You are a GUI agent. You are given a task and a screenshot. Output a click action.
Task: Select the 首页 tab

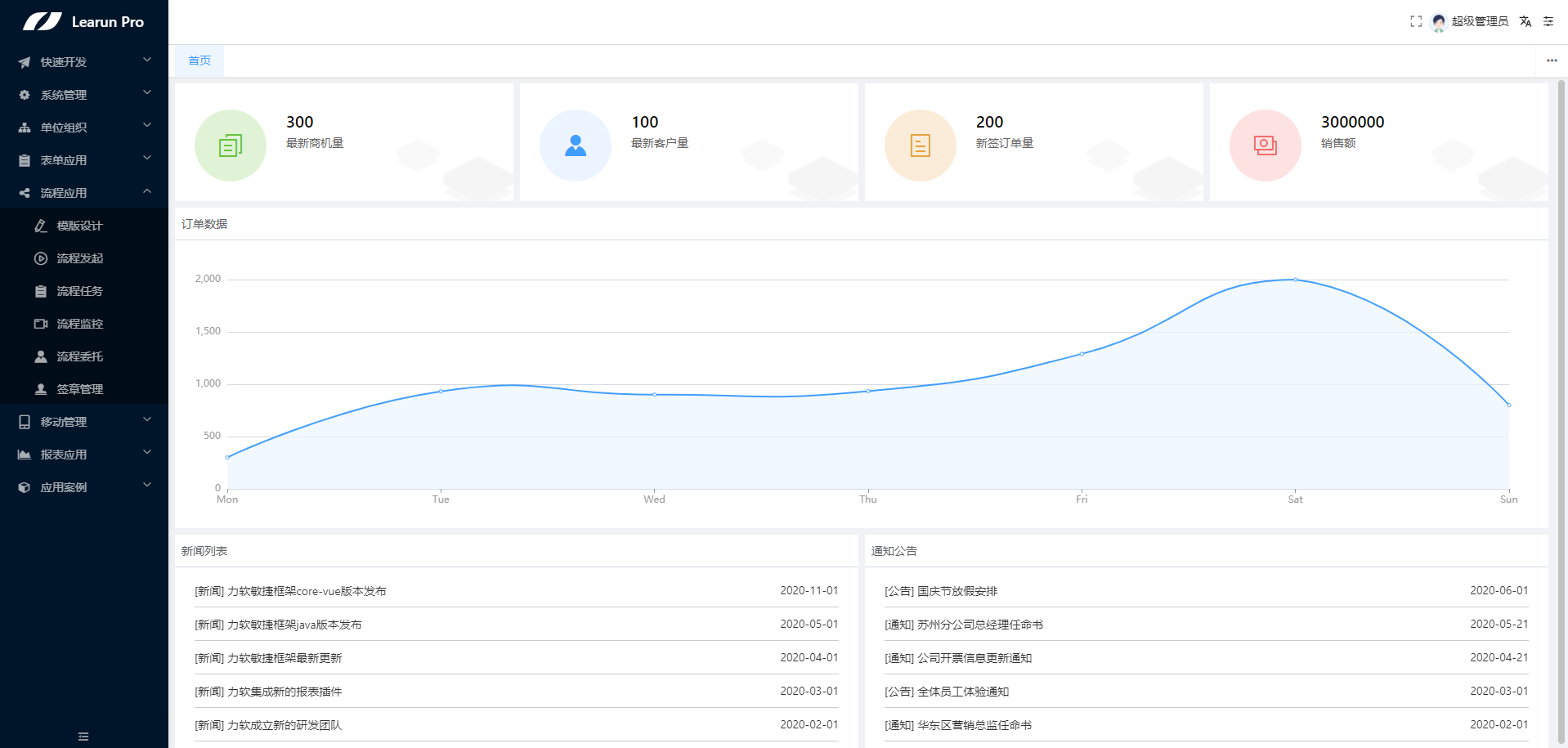(x=199, y=60)
